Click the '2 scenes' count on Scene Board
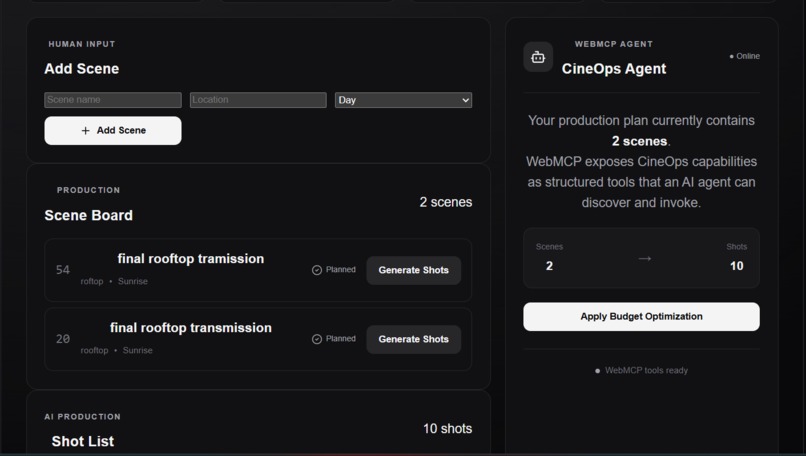Image resolution: width=806 pixels, height=456 pixels. [446, 202]
